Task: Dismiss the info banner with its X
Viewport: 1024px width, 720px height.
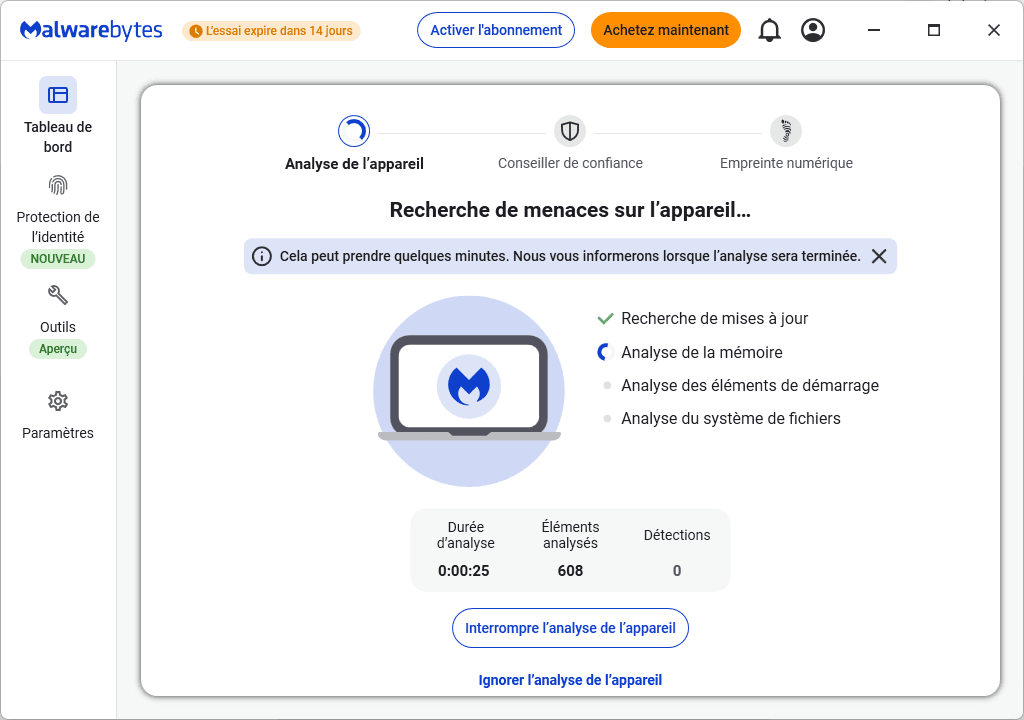Action: click(879, 256)
